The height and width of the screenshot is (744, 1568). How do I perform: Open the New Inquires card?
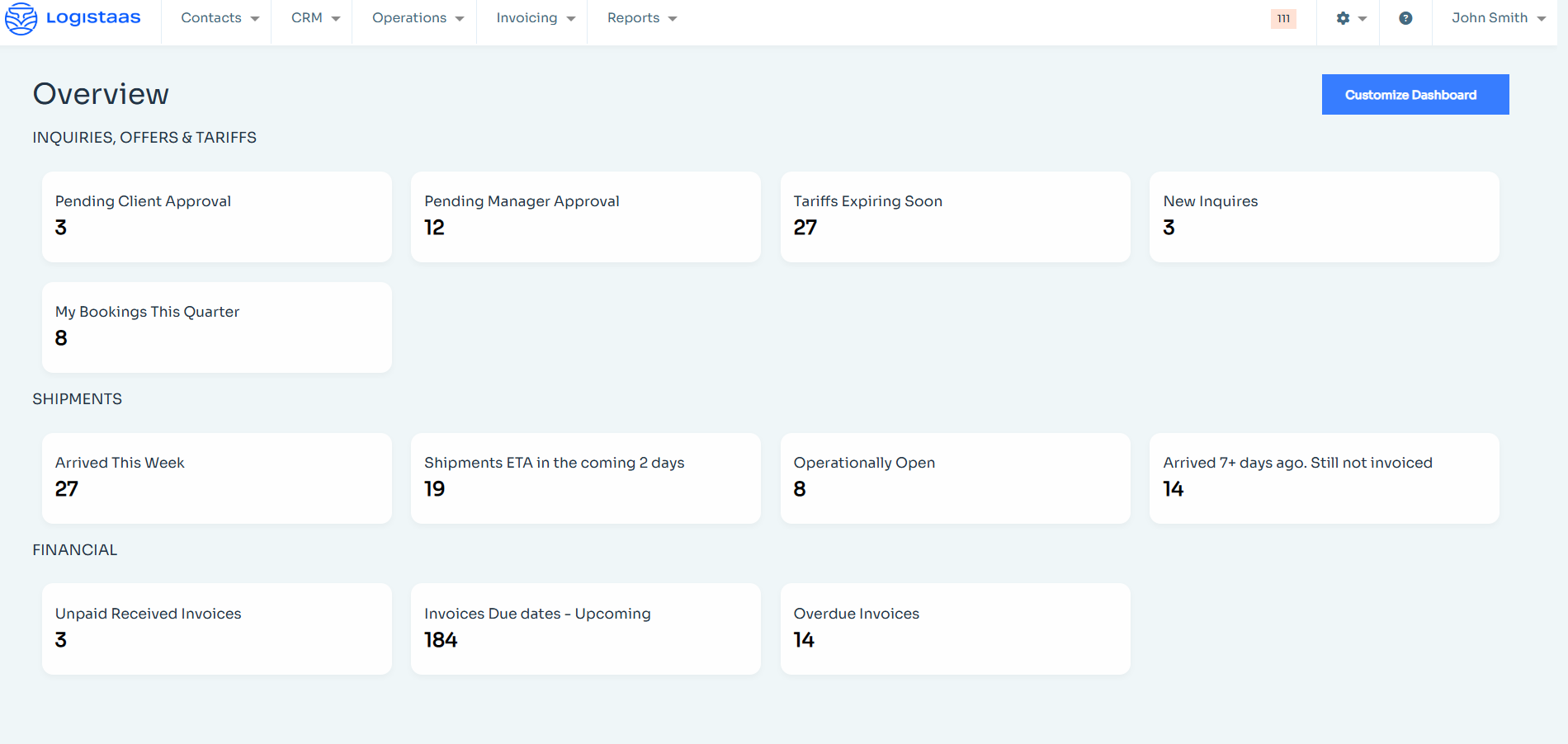point(1324,217)
